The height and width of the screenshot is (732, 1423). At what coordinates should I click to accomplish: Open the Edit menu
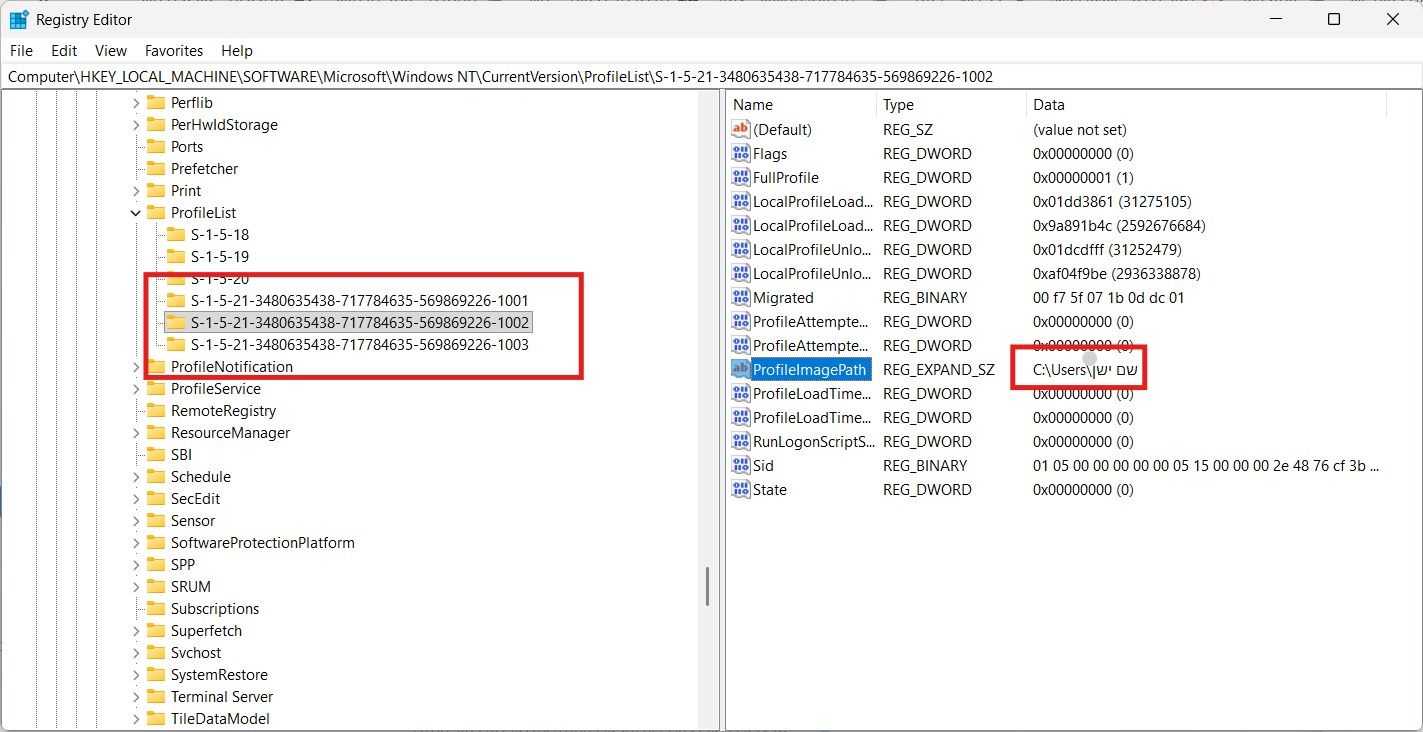pyautogui.click(x=64, y=50)
